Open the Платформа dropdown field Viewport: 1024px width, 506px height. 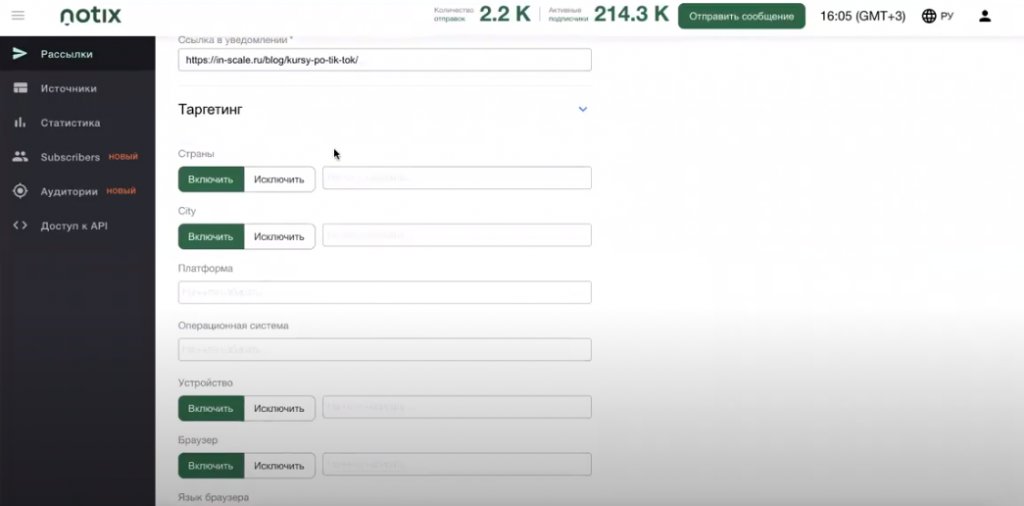pos(385,292)
